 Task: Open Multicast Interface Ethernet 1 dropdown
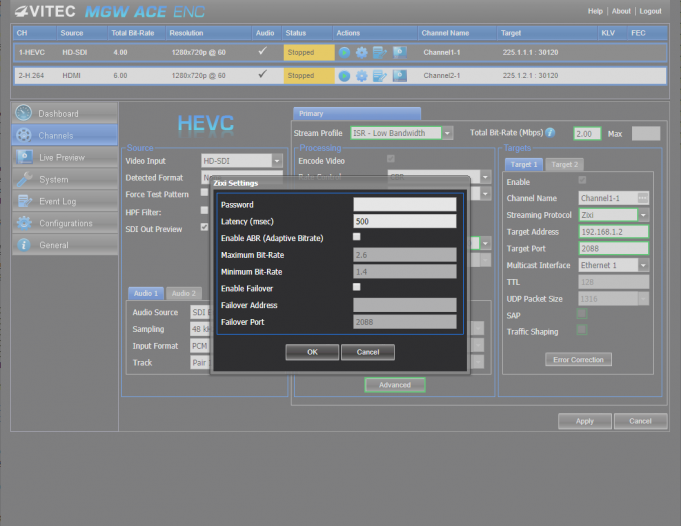[x=643, y=265]
